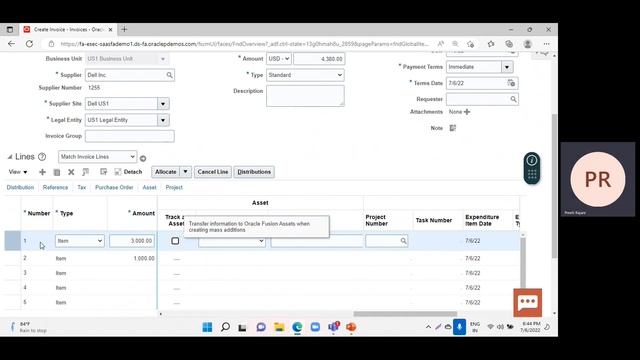
Task: Switch to the Asset tab
Action: click(x=149, y=187)
